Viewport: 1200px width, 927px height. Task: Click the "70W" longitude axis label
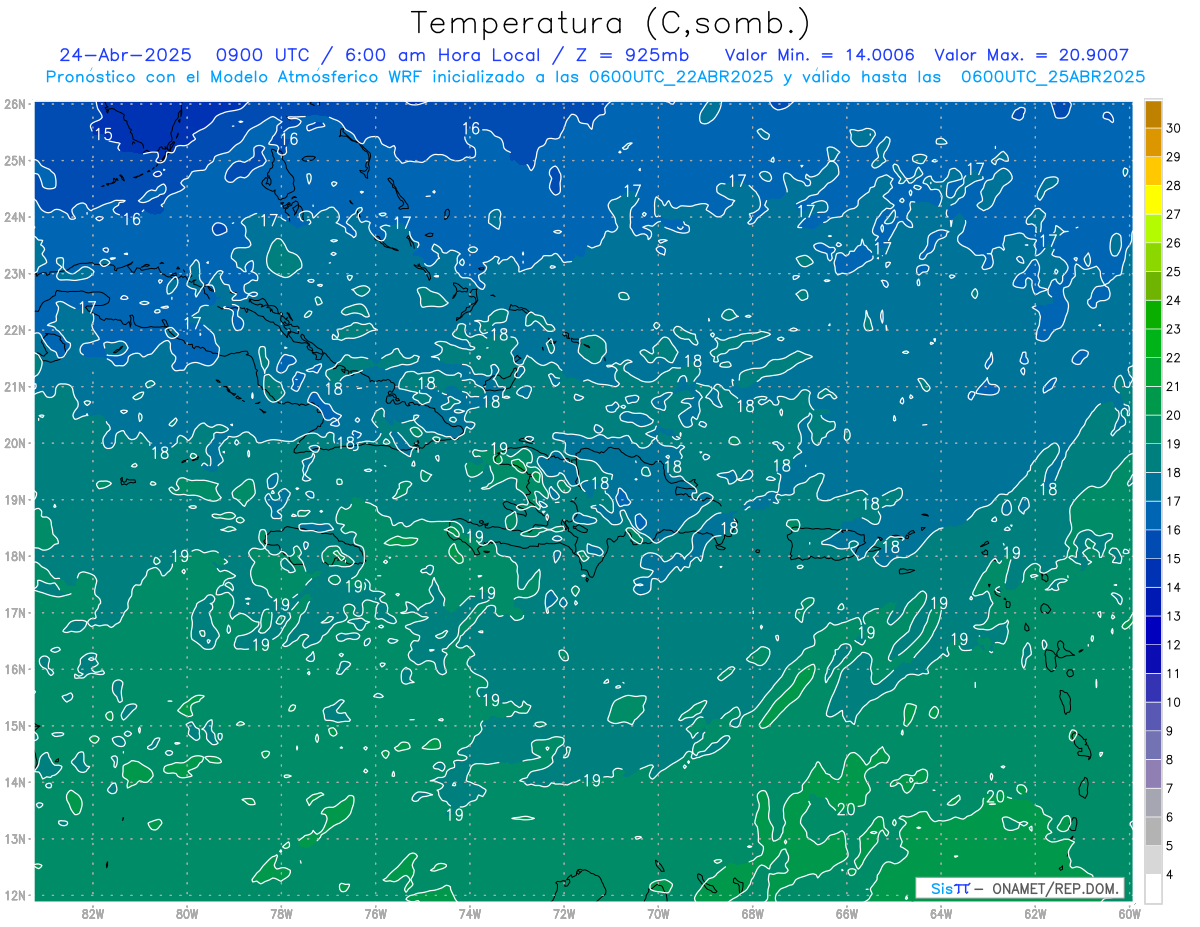pos(658,912)
